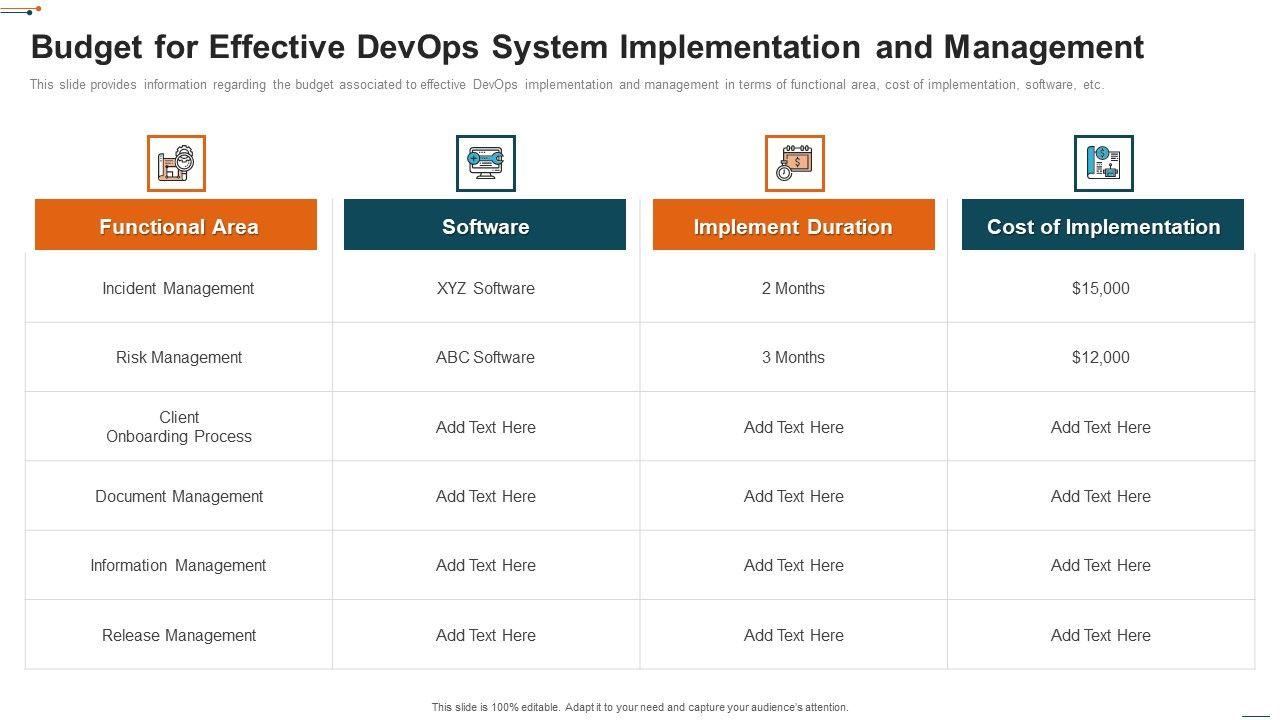Select the $15,000 cost cell
This screenshot has height=720, width=1280.
pos(1100,288)
